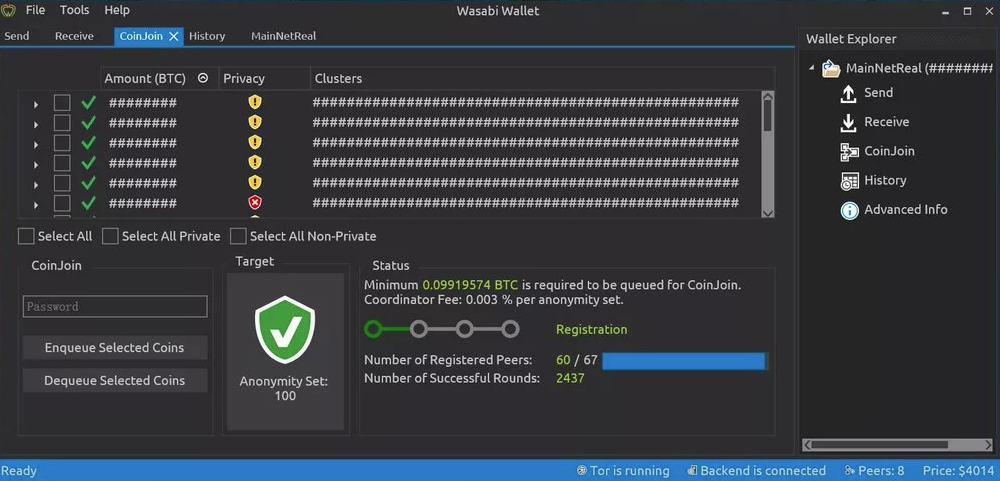Enable Select All Private checkbox

pos(110,237)
